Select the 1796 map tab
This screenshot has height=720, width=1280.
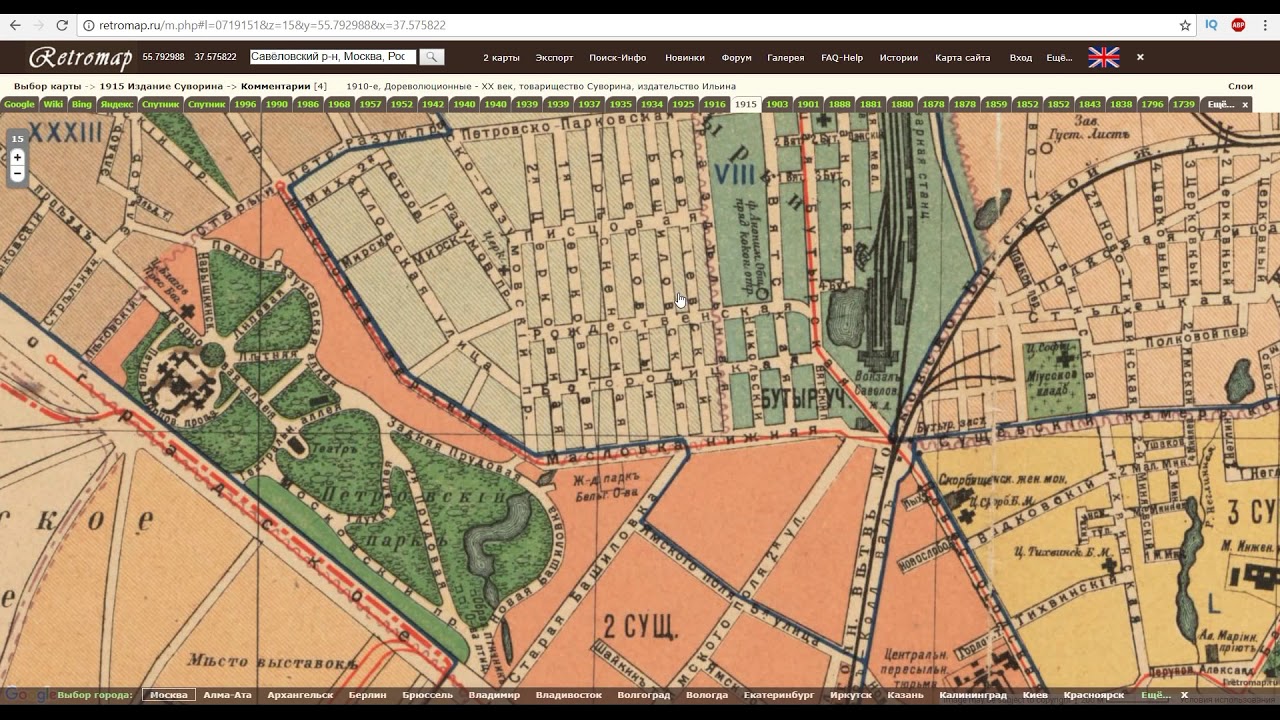coord(1152,104)
